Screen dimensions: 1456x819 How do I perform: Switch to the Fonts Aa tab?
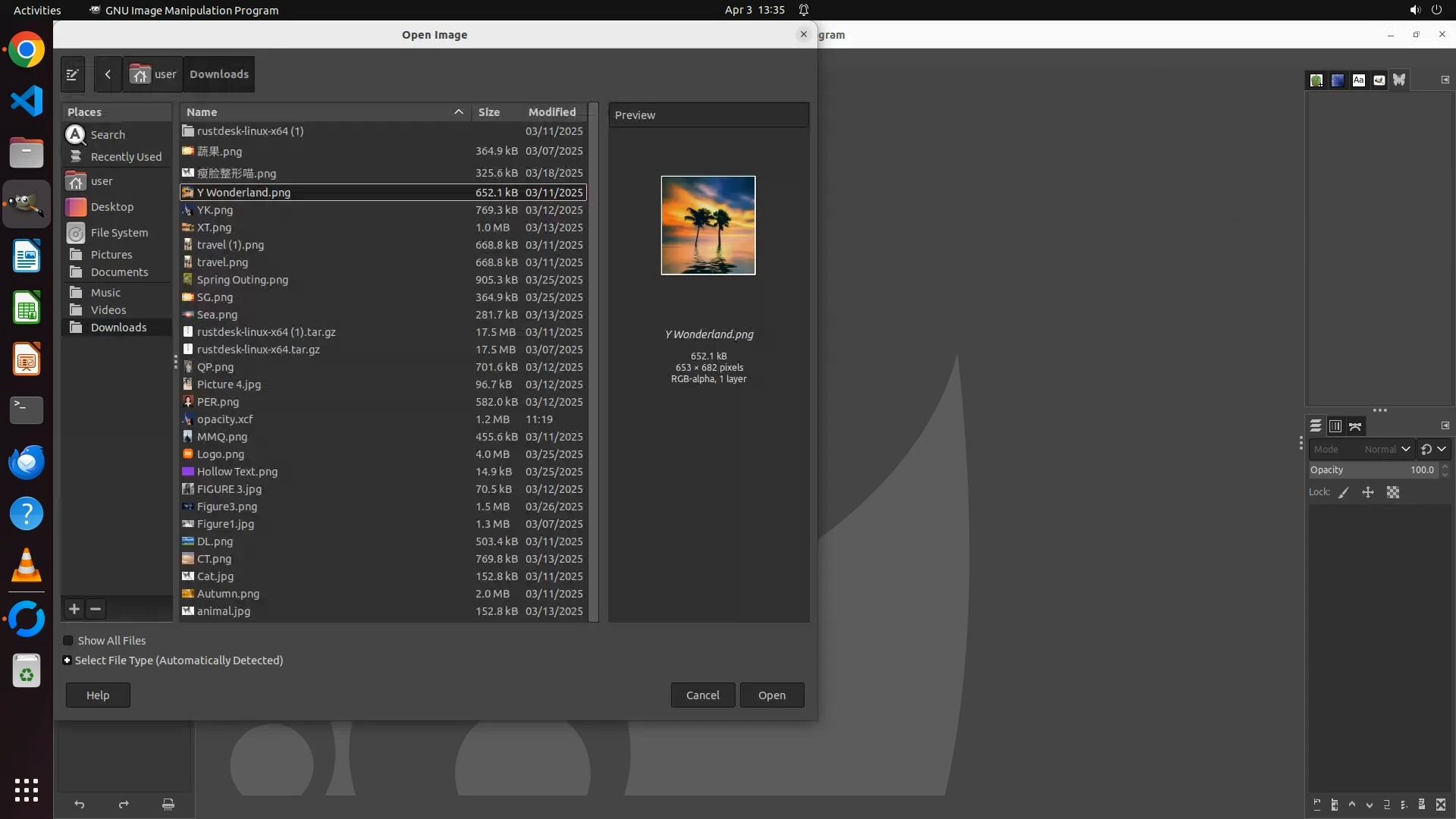(x=1358, y=80)
